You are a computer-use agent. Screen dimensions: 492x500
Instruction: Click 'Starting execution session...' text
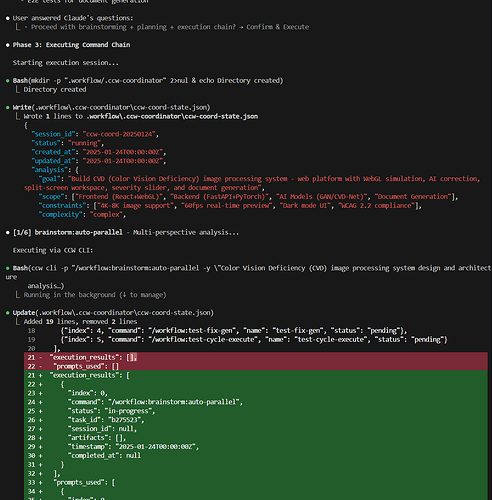[x=65, y=63]
